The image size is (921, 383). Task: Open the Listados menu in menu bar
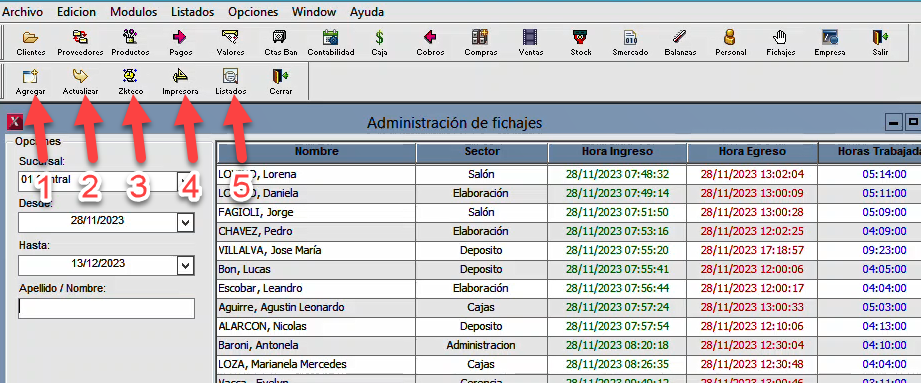[x=193, y=12]
